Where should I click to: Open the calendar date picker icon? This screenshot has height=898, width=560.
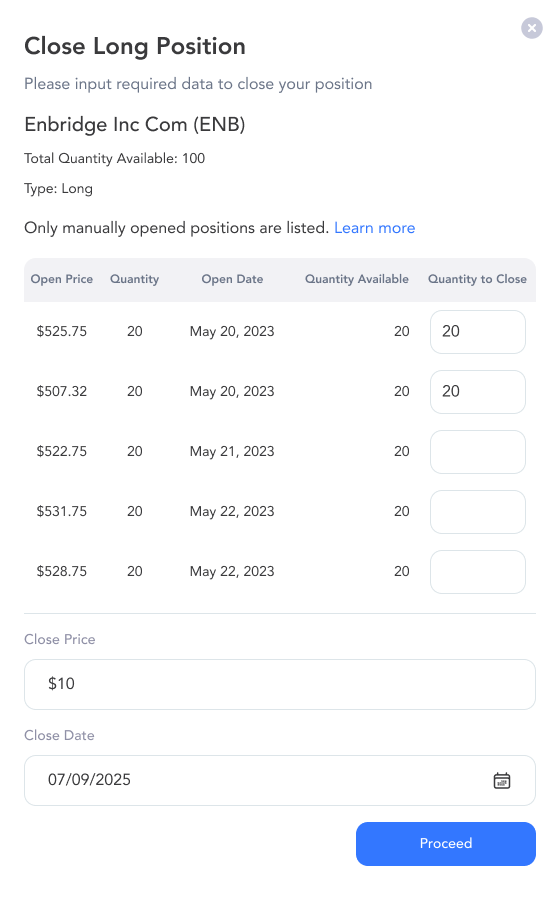pyautogui.click(x=502, y=780)
